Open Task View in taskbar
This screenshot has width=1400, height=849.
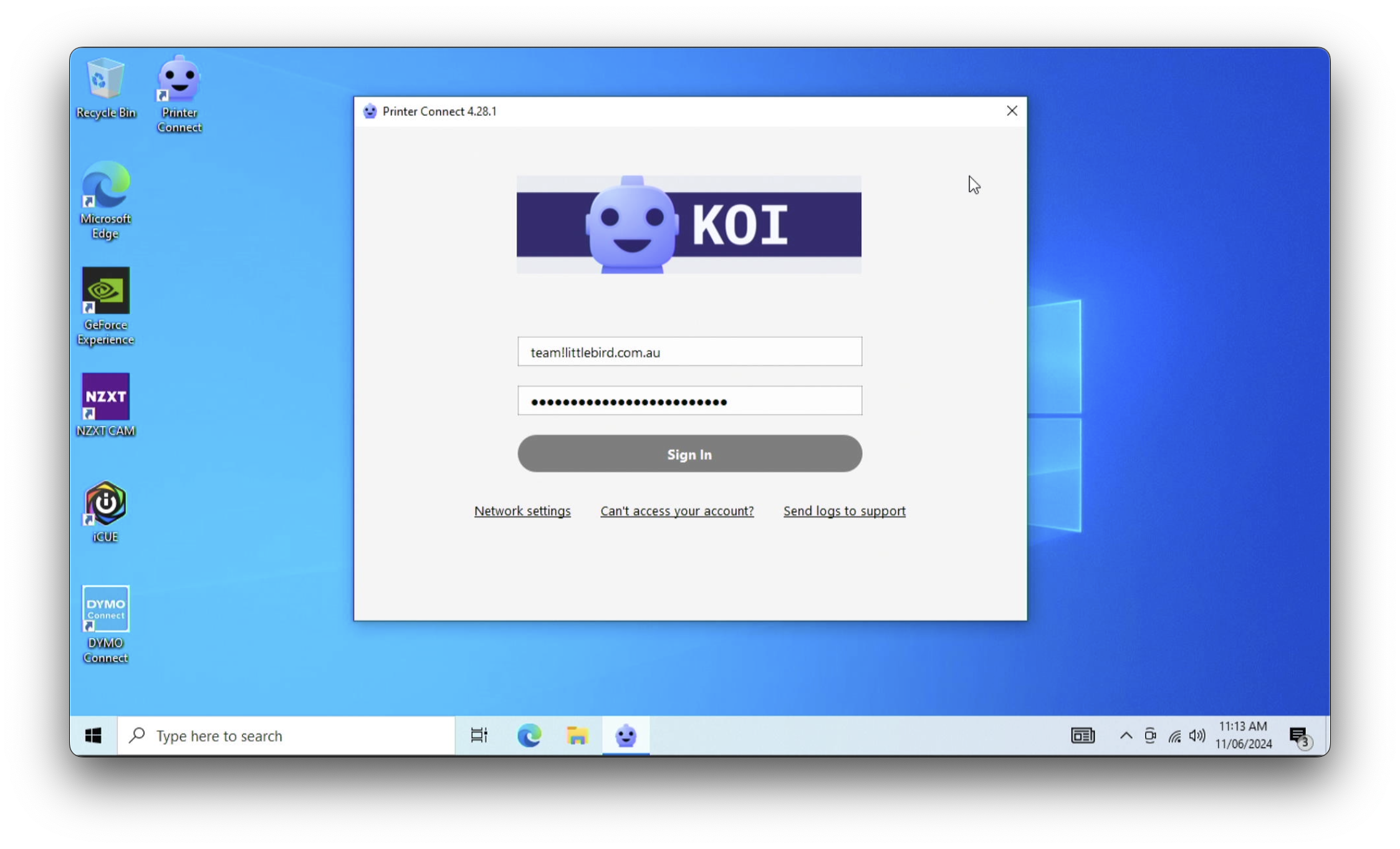(x=479, y=736)
